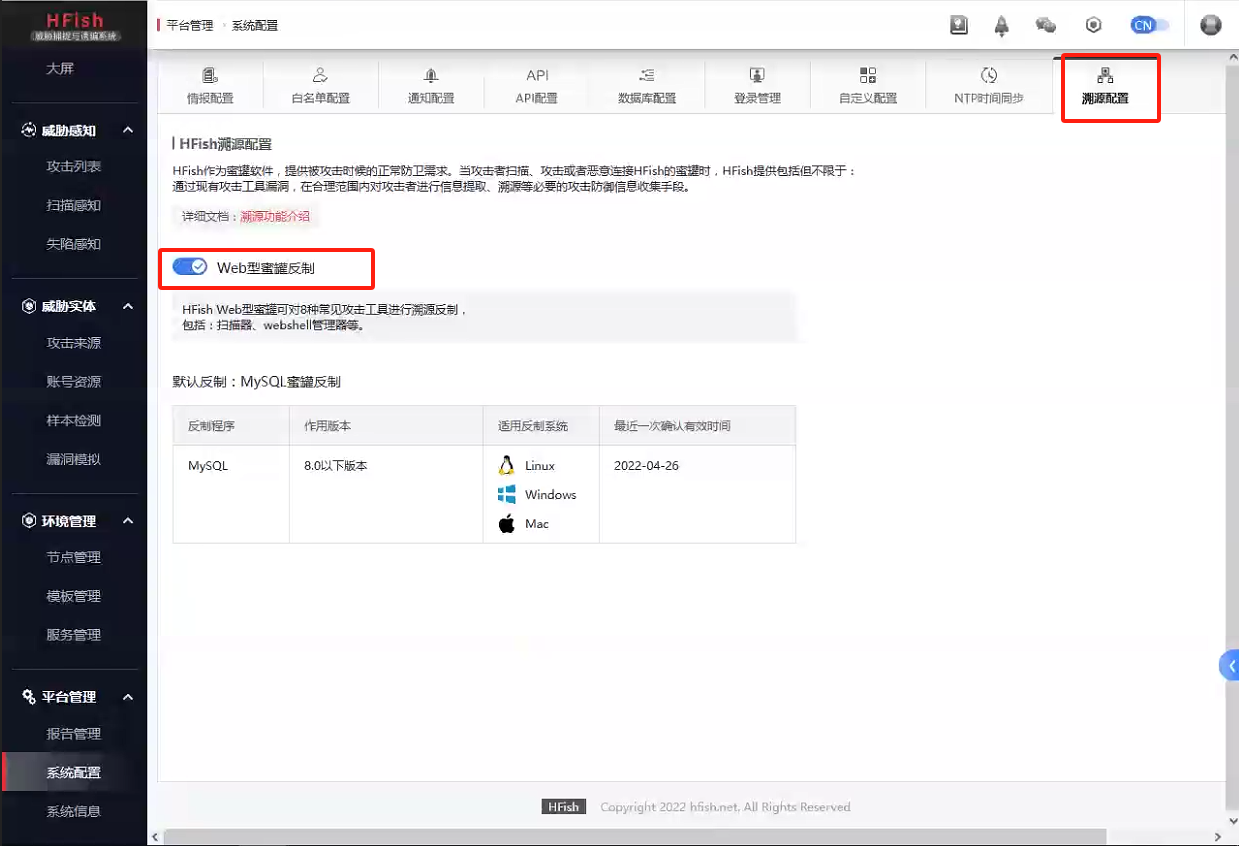The image size is (1239, 846).
Task: Open 漏洞模拟 in the sidebar
Action: (74, 460)
